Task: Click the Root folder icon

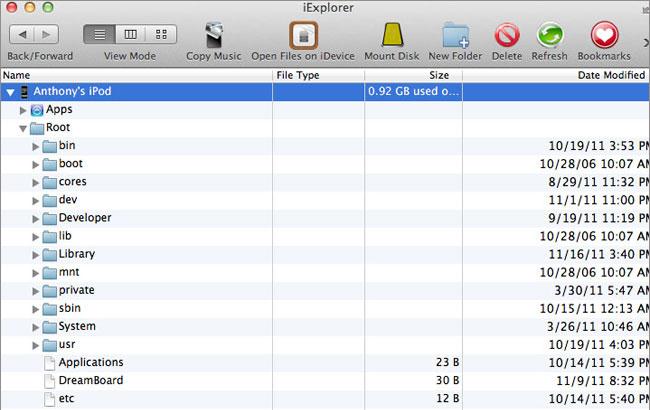Action: (x=37, y=128)
